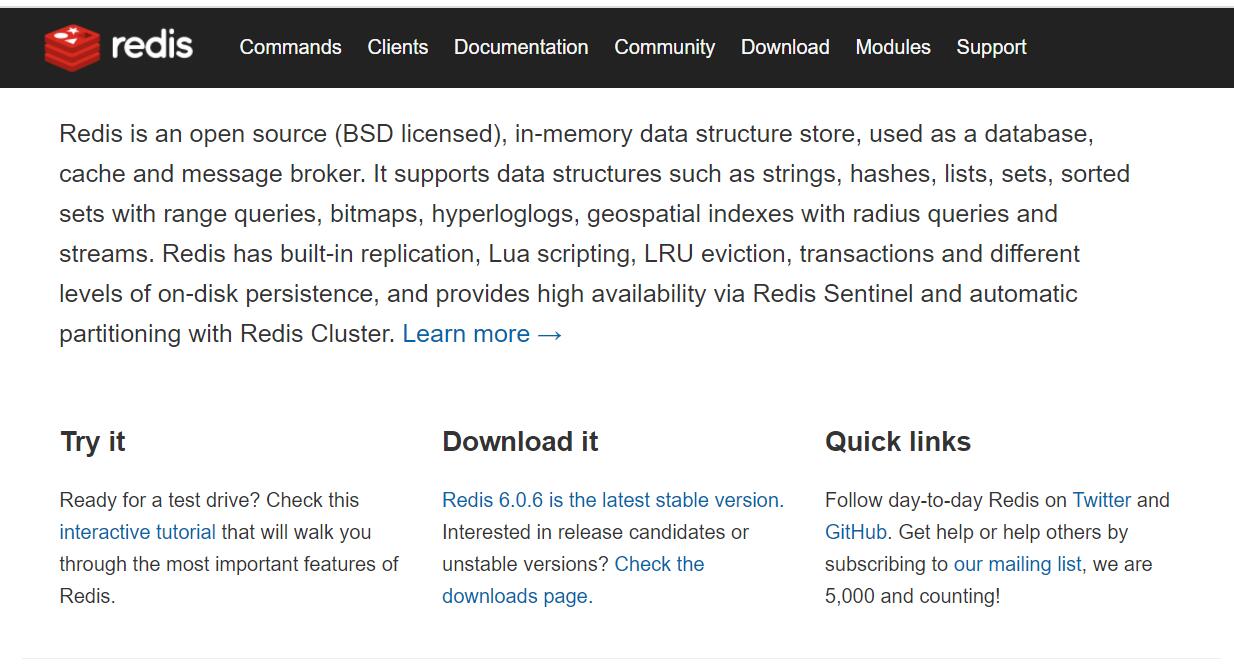Follow the Learn more arrow link
This screenshot has height=665, width=1234.
(x=482, y=334)
